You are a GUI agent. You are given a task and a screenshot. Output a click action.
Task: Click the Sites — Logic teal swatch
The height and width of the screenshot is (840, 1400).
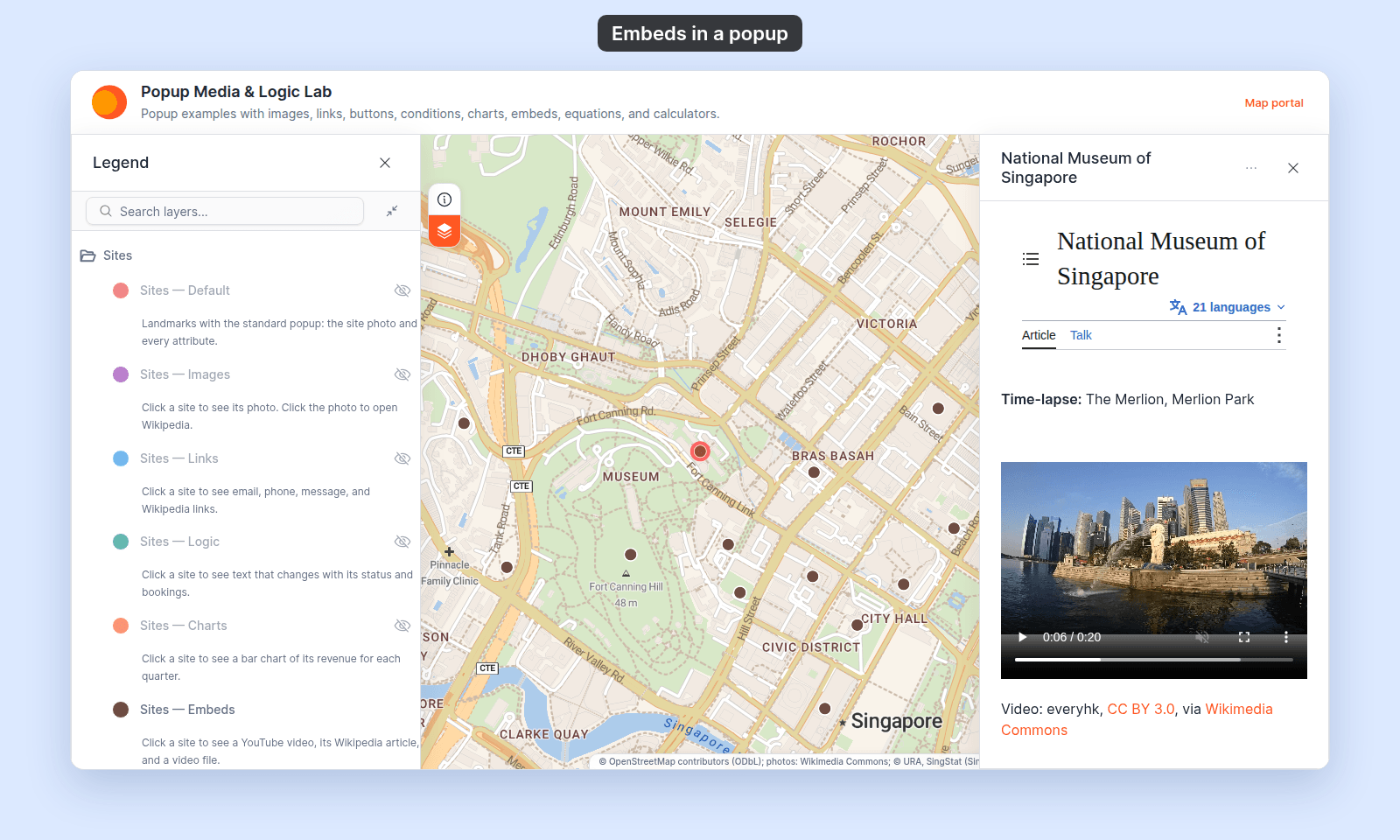click(x=121, y=542)
